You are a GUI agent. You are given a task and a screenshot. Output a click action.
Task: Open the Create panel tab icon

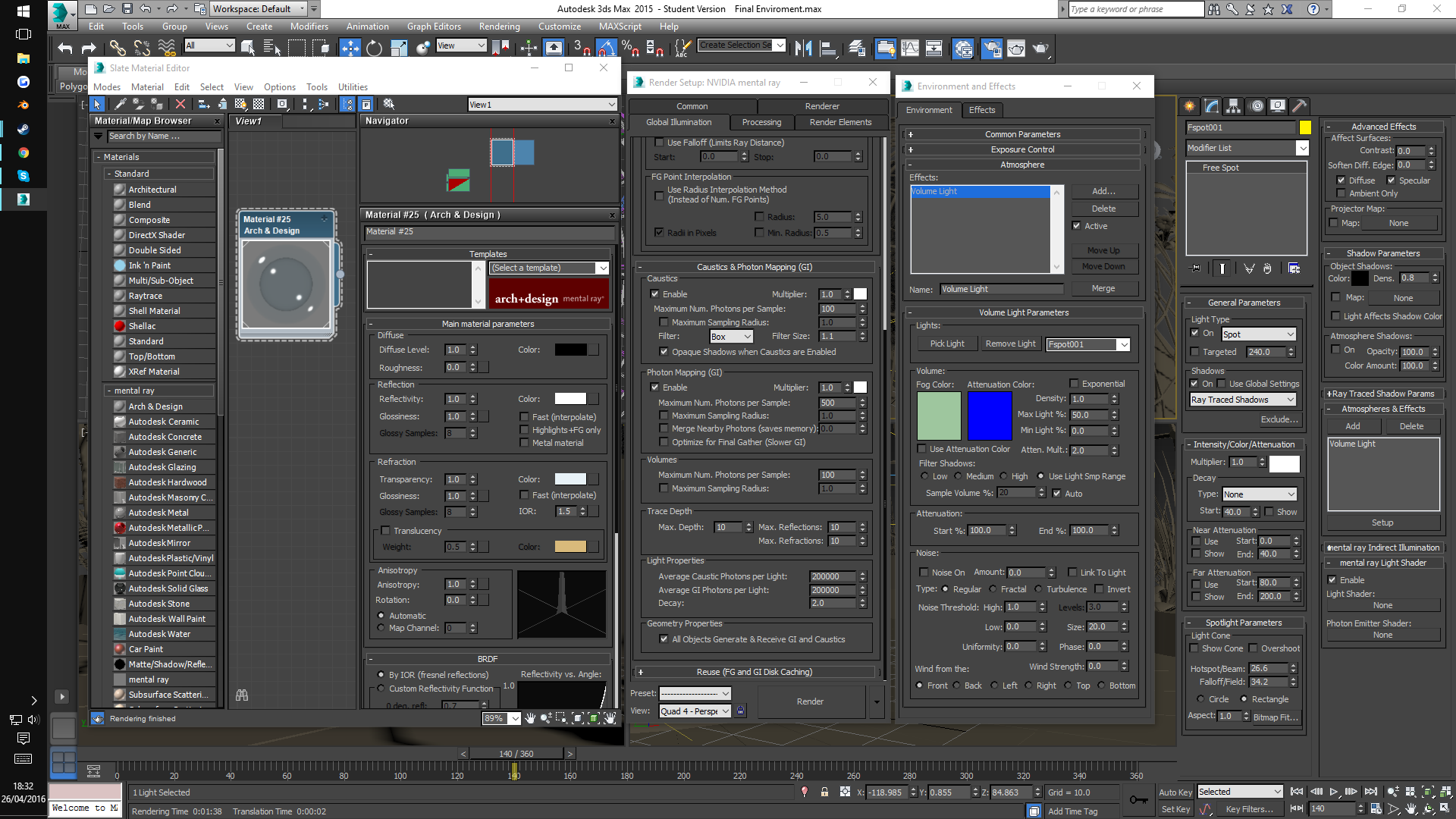pos(1189,106)
